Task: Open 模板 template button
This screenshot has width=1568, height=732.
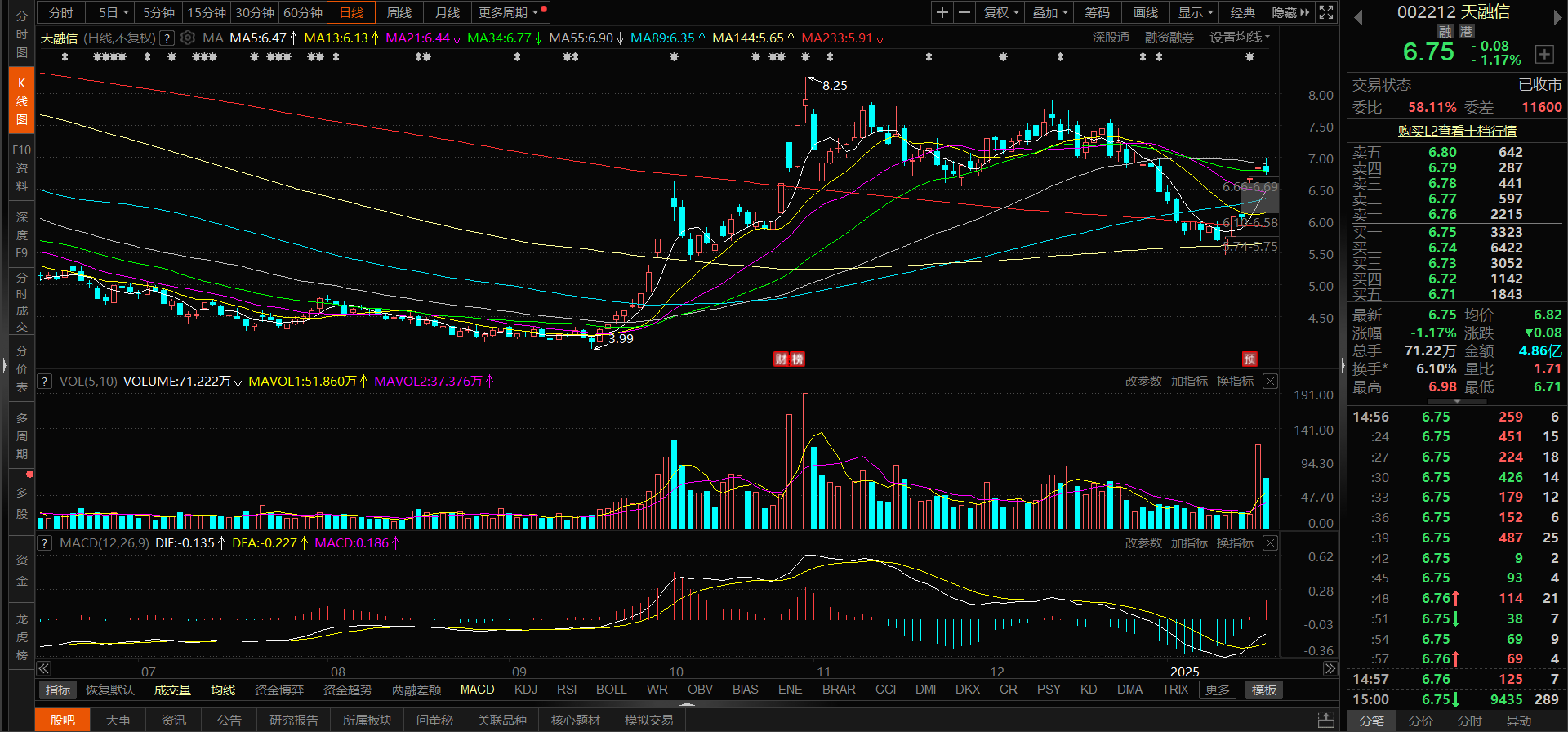Action: 1264,690
